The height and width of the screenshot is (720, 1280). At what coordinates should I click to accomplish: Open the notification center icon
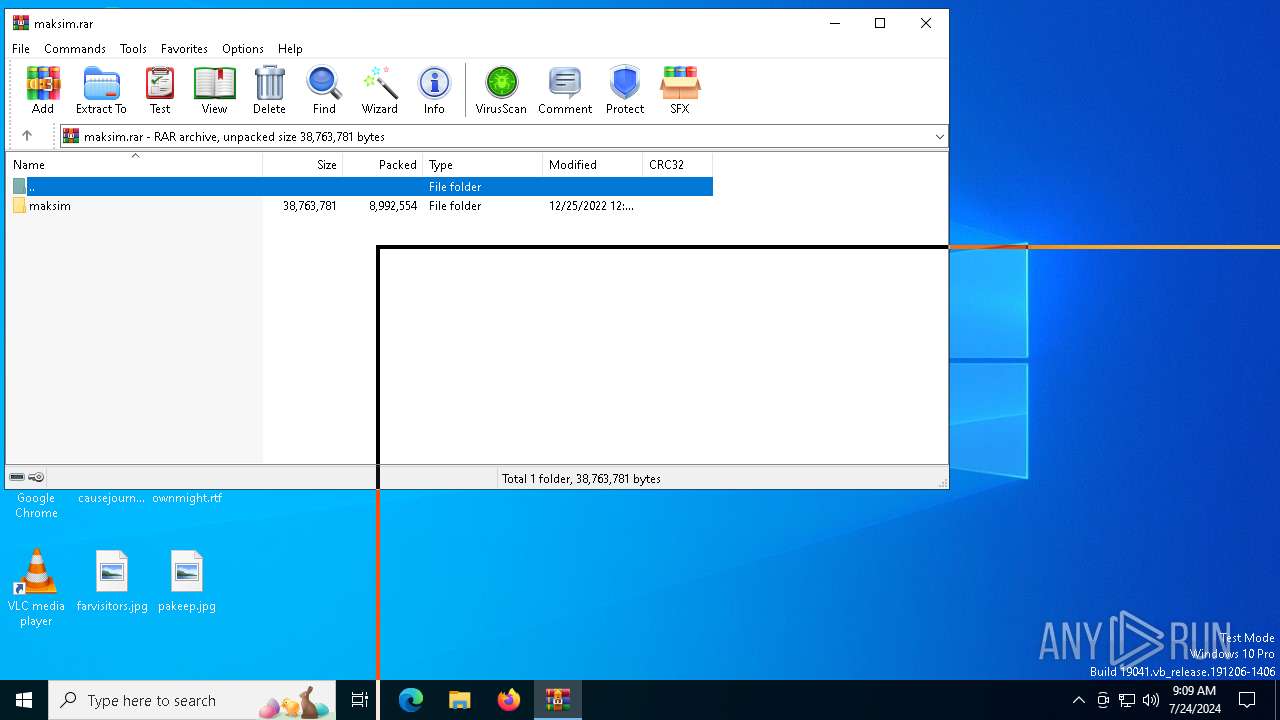click(x=1247, y=700)
